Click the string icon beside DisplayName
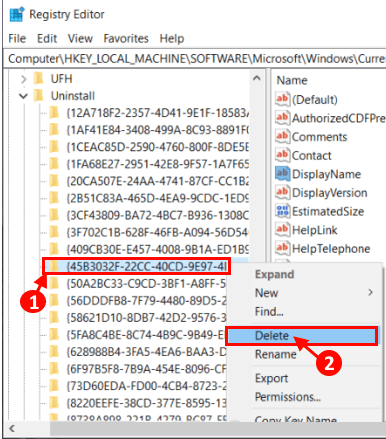This screenshot has width=386, height=439. pos(283,174)
